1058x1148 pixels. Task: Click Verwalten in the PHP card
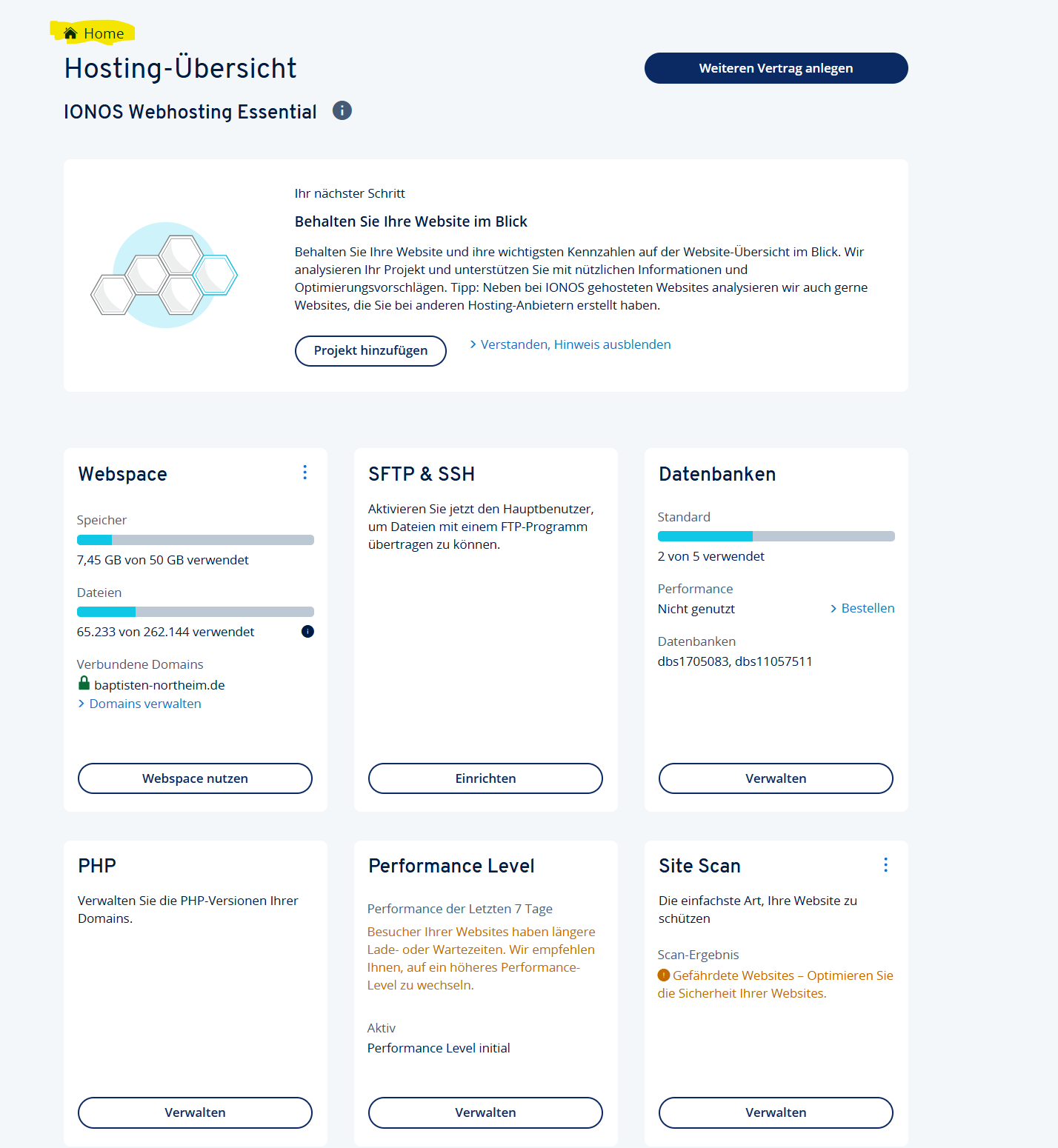195,1112
